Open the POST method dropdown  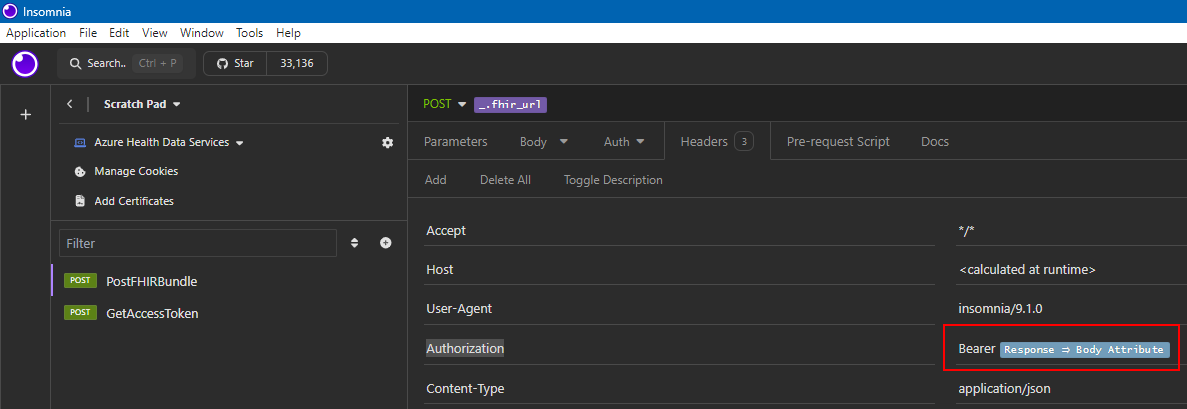click(x=445, y=104)
